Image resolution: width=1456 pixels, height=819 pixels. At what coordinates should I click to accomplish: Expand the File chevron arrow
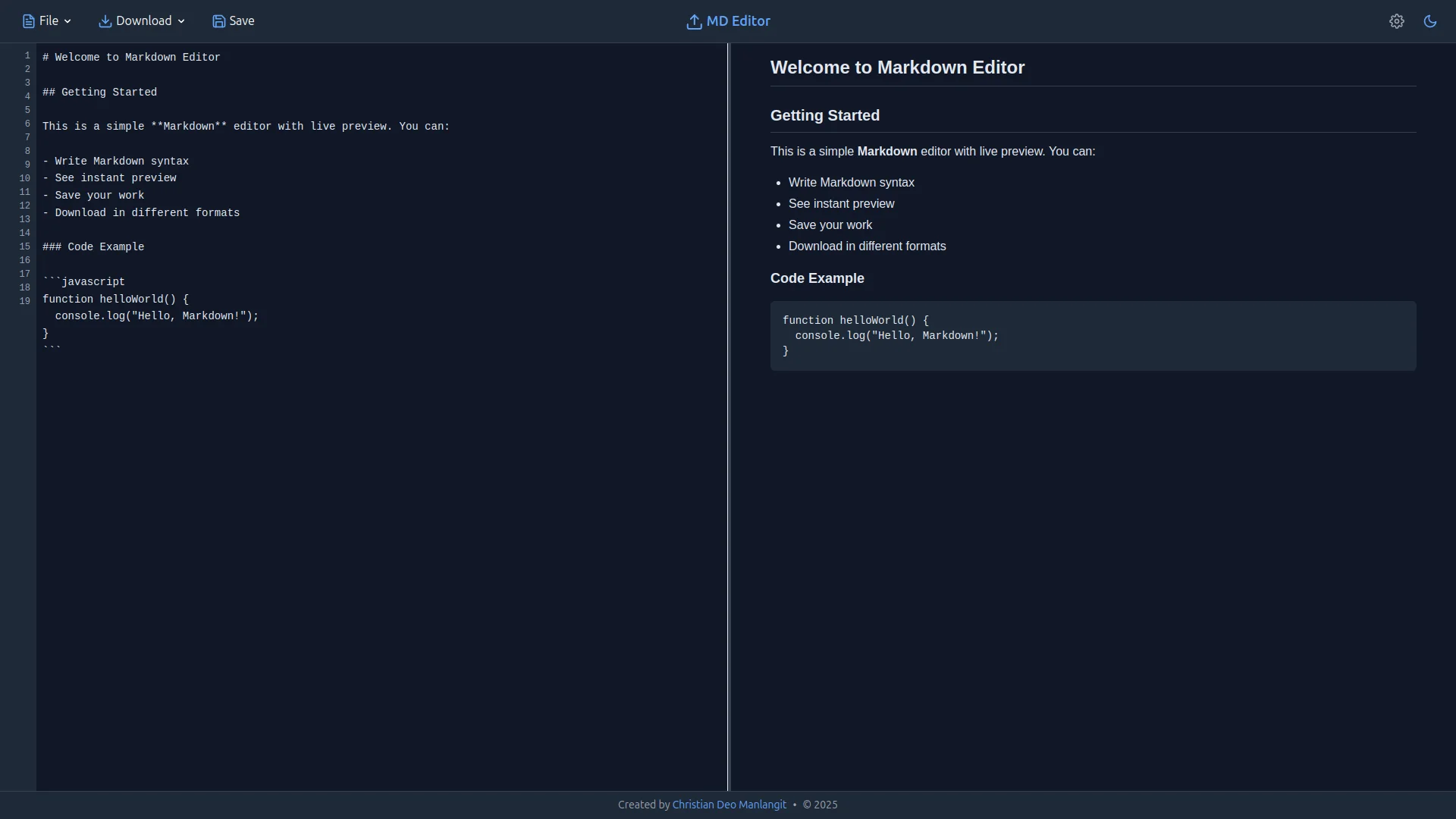pyautogui.click(x=67, y=21)
